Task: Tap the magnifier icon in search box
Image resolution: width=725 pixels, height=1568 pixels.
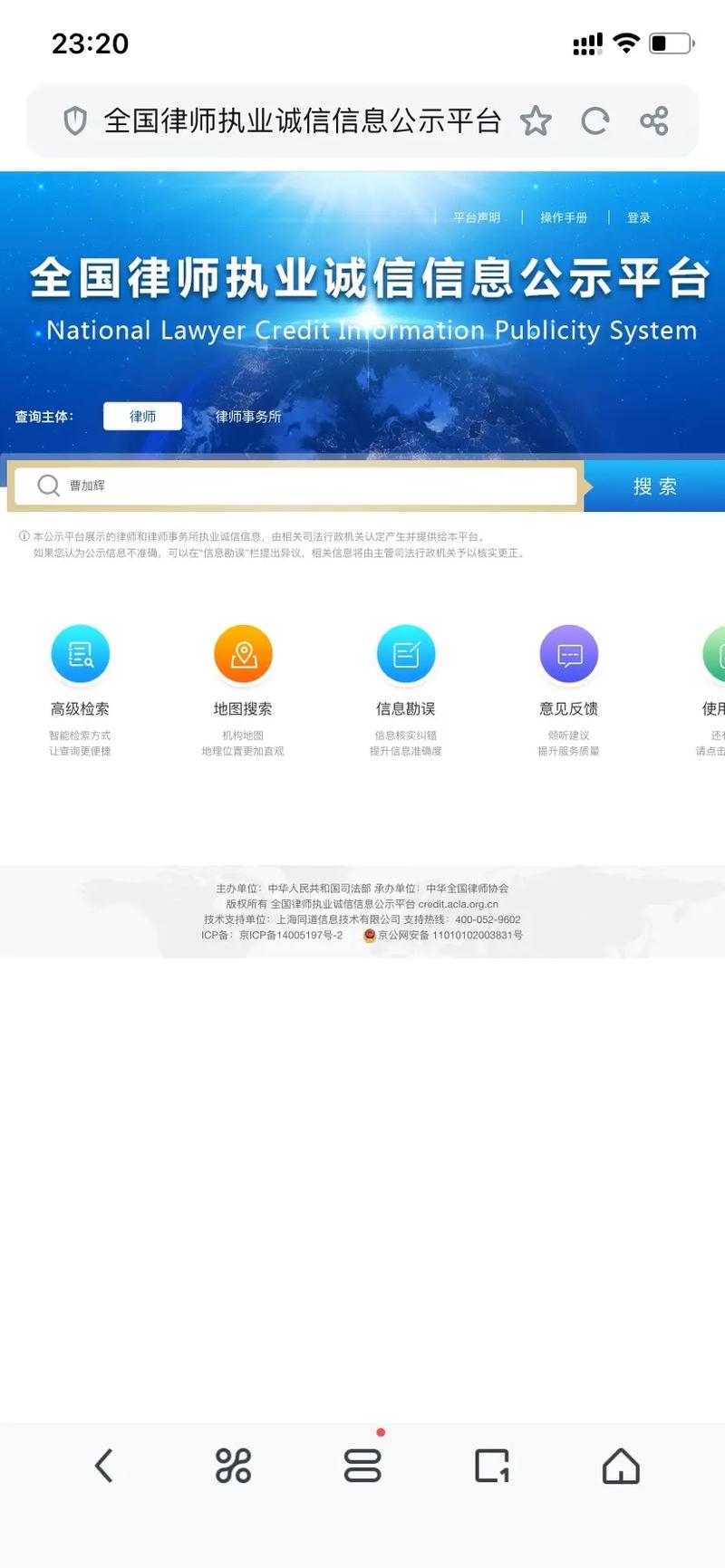Action: coord(48,486)
